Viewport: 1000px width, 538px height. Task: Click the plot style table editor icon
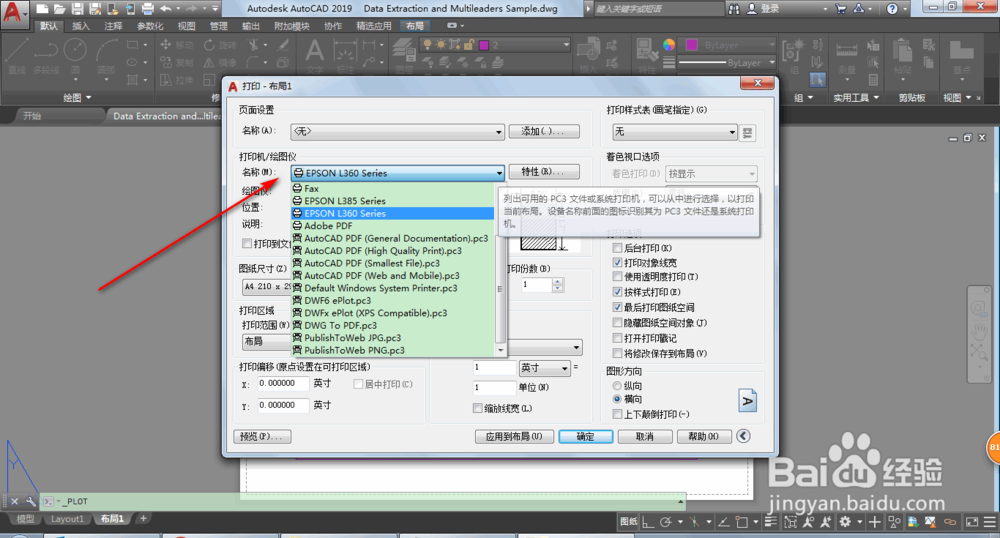pos(747,133)
